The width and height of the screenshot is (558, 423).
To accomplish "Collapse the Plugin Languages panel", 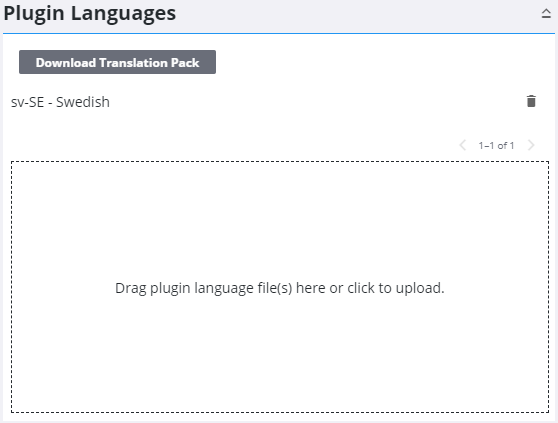I will pos(546,14).
